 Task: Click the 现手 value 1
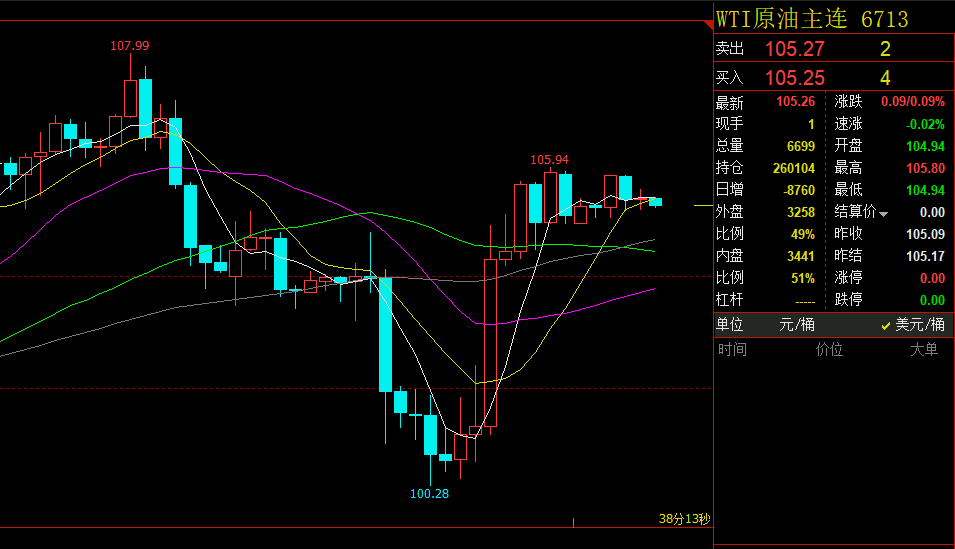[x=811, y=124]
